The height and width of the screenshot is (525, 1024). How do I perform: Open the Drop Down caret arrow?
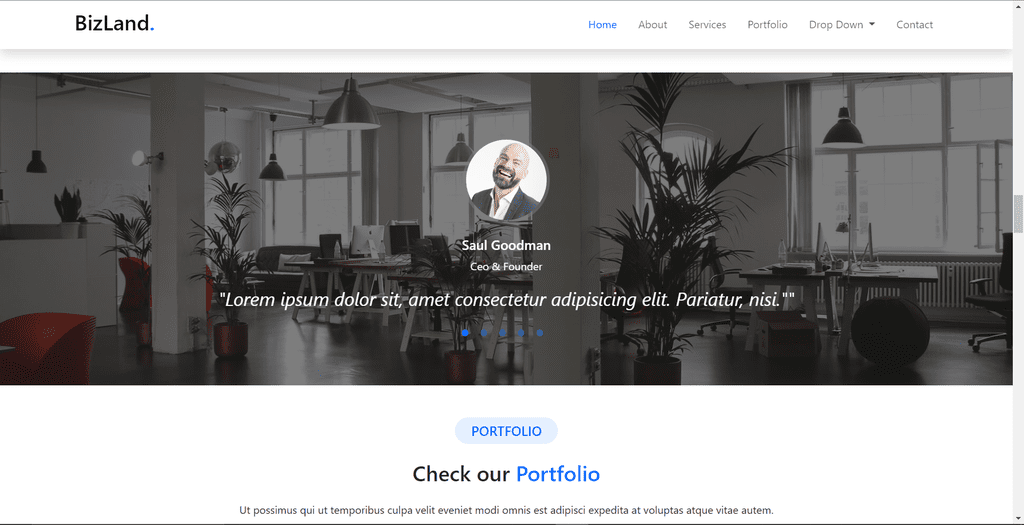[872, 25]
